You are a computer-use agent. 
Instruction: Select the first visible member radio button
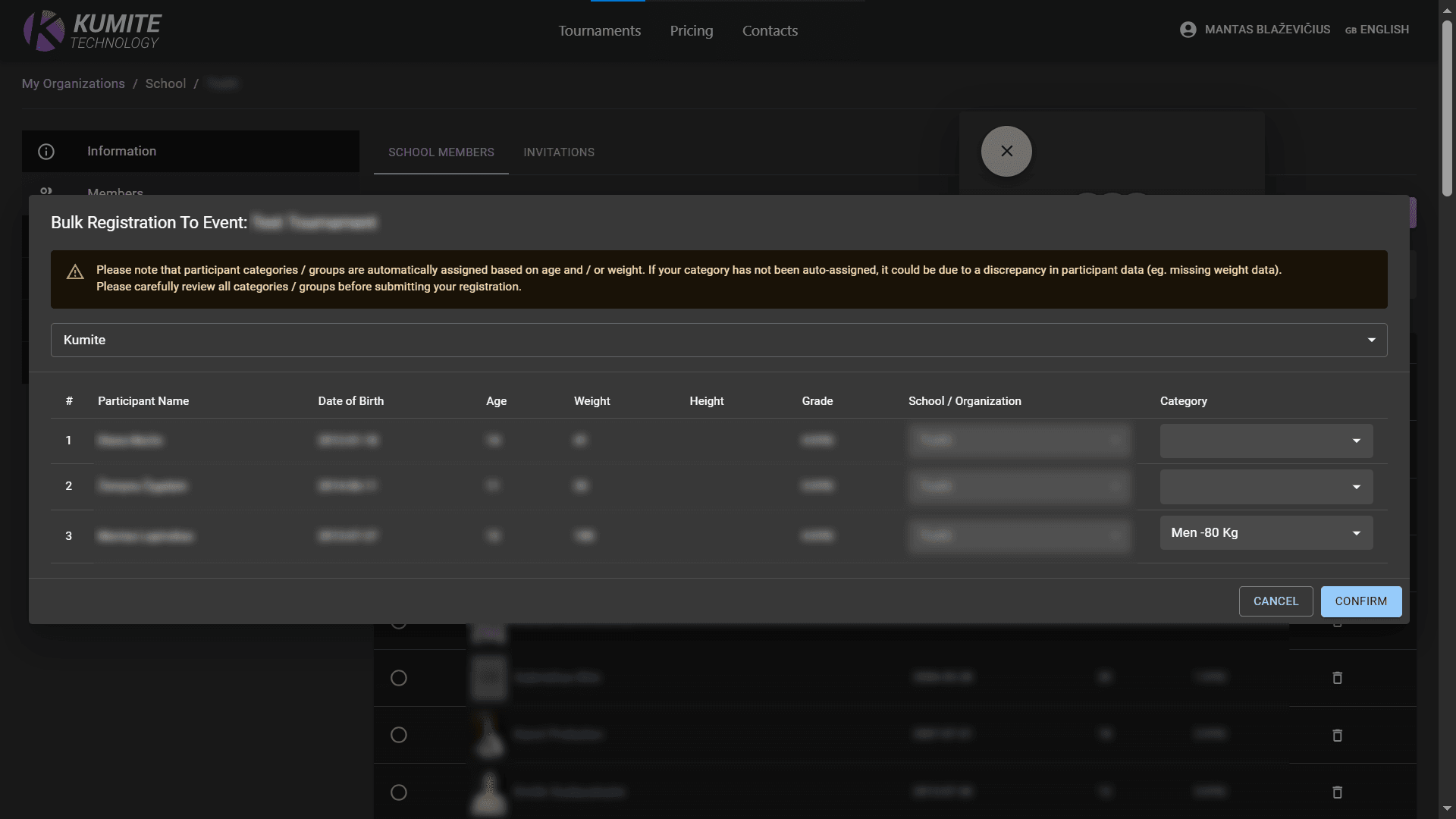[x=399, y=678]
